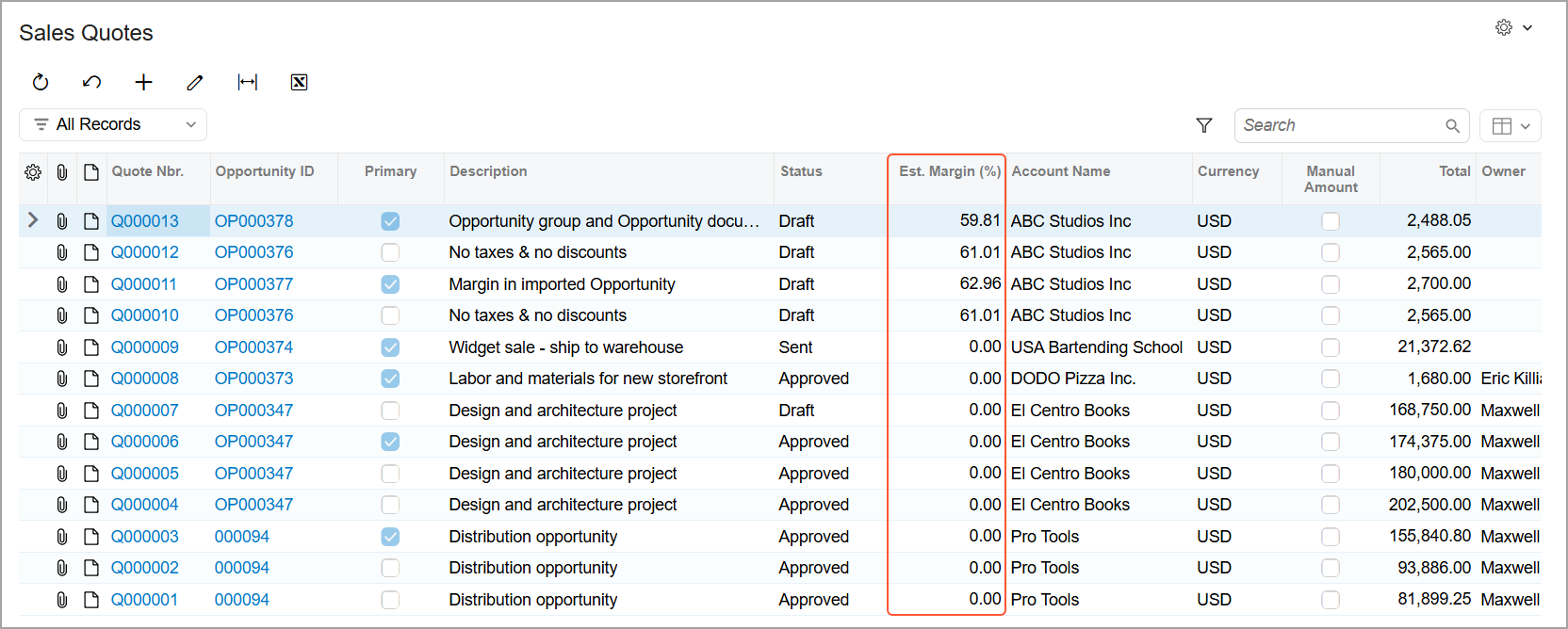Open the column layout selector dropdown
Viewport: 1568px width, 629px height.
coord(1511,125)
